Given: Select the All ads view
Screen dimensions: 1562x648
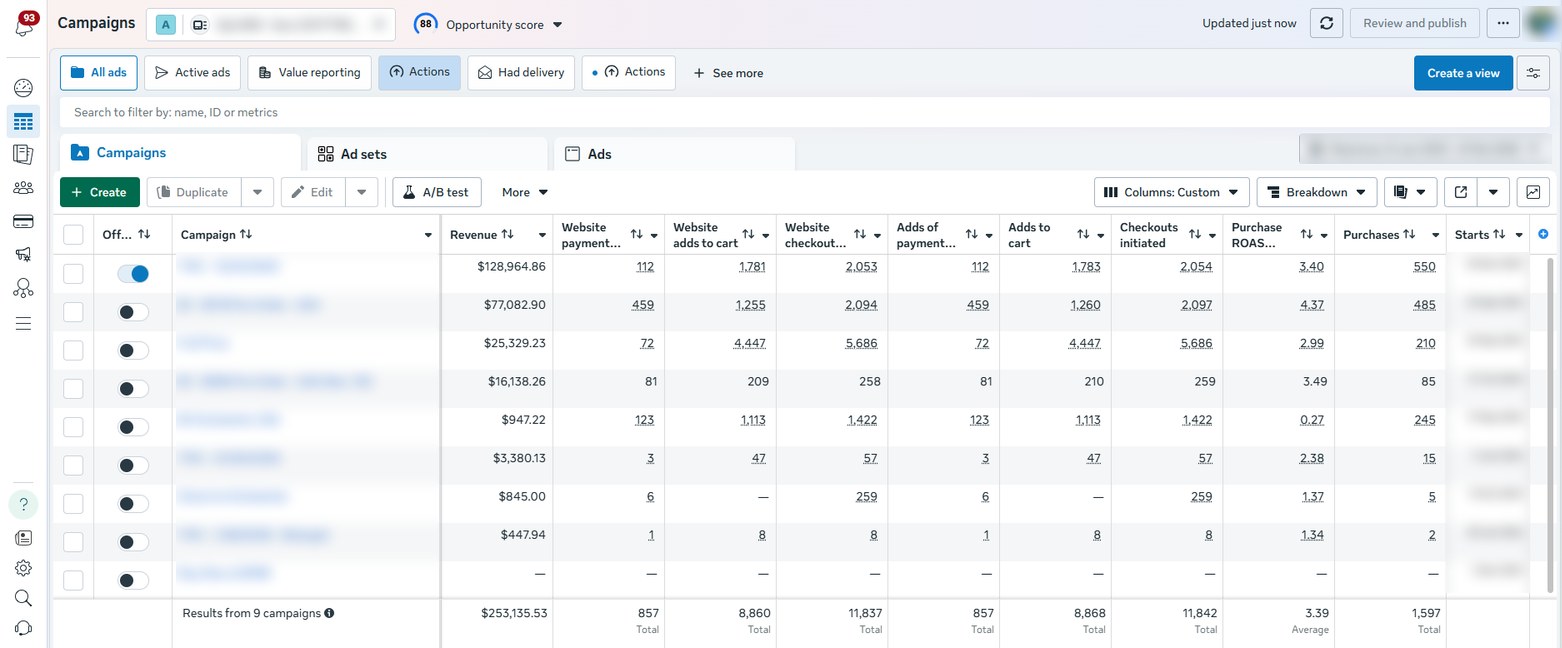Looking at the screenshot, I should tap(99, 73).
